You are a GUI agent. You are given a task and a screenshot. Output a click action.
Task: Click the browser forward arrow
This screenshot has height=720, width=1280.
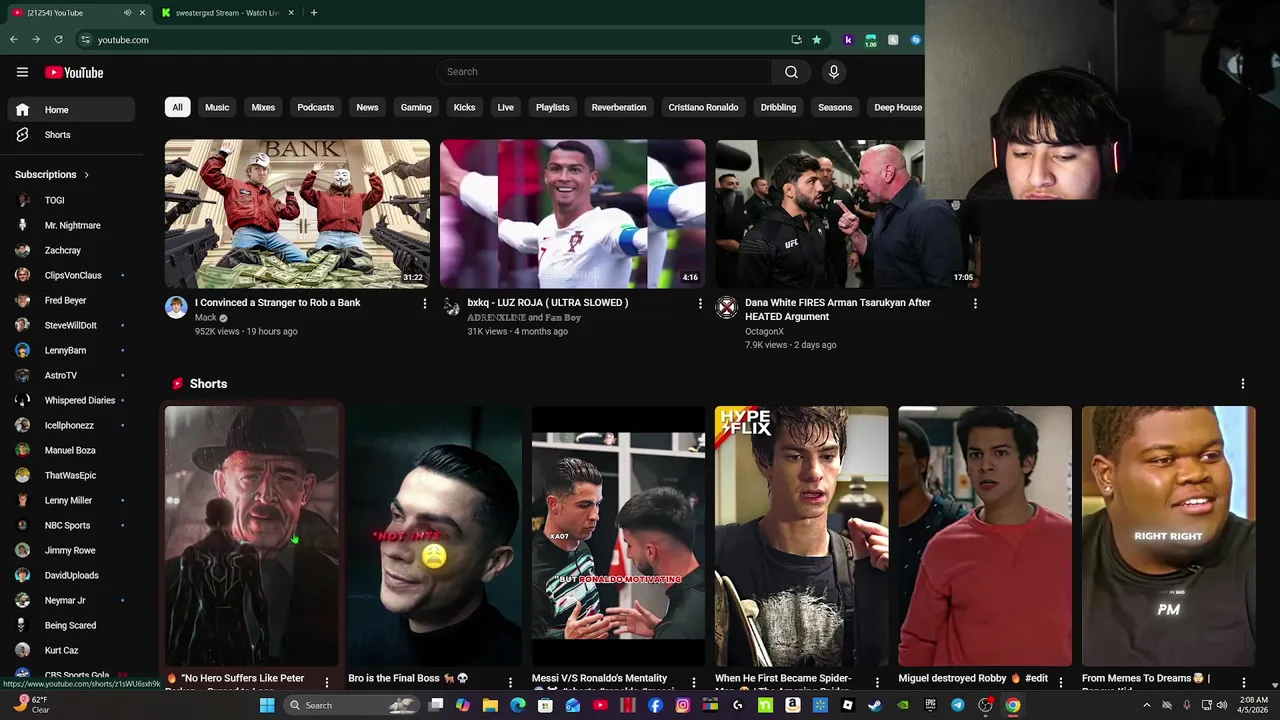pos(35,40)
